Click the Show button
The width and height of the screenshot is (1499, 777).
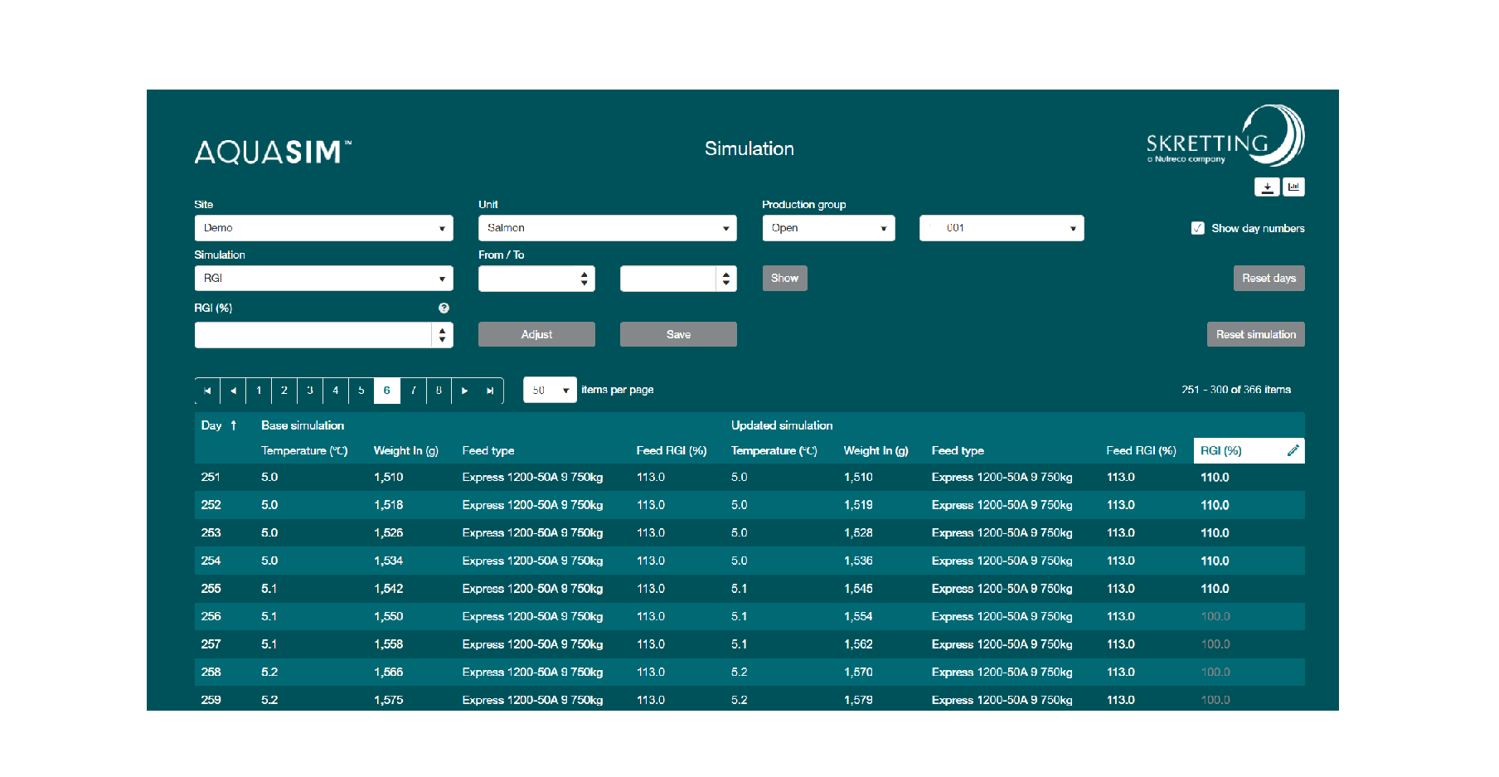point(784,278)
